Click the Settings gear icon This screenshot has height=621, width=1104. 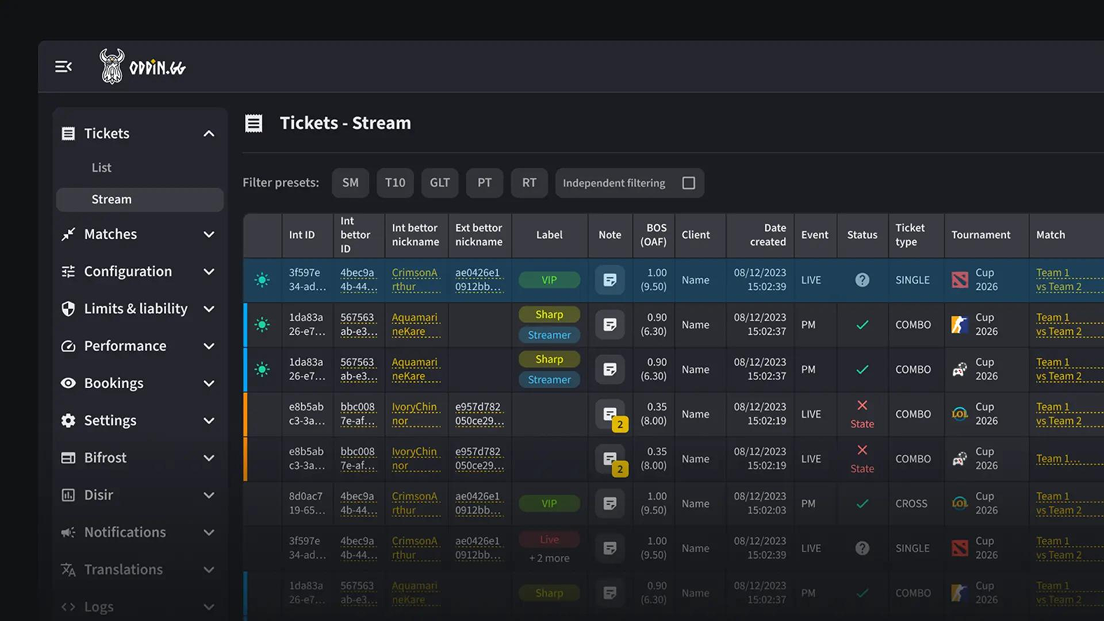tap(68, 421)
